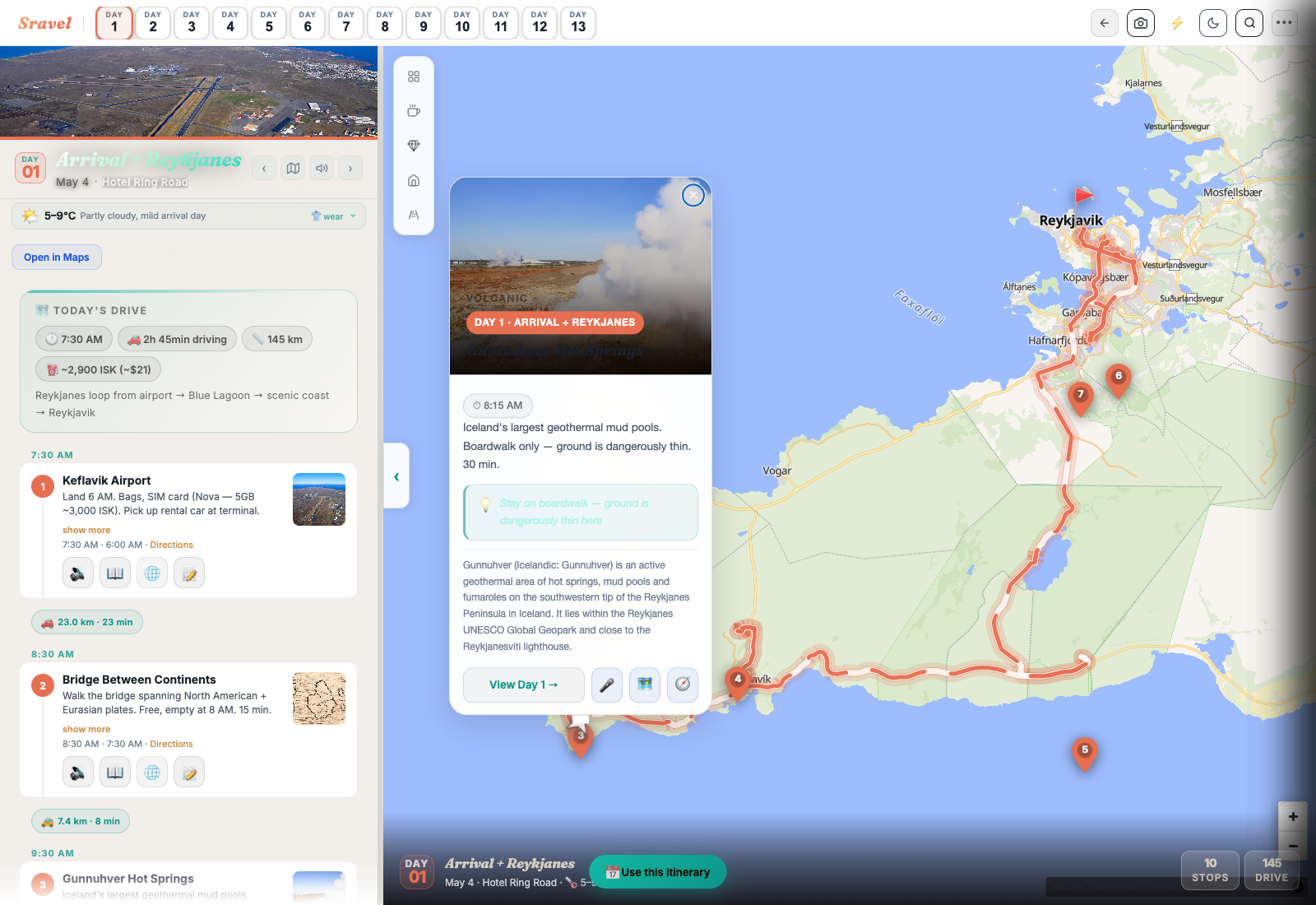Toggle dark mode with the moon icon
This screenshot has width=1316, height=905.
[1213, 23]
